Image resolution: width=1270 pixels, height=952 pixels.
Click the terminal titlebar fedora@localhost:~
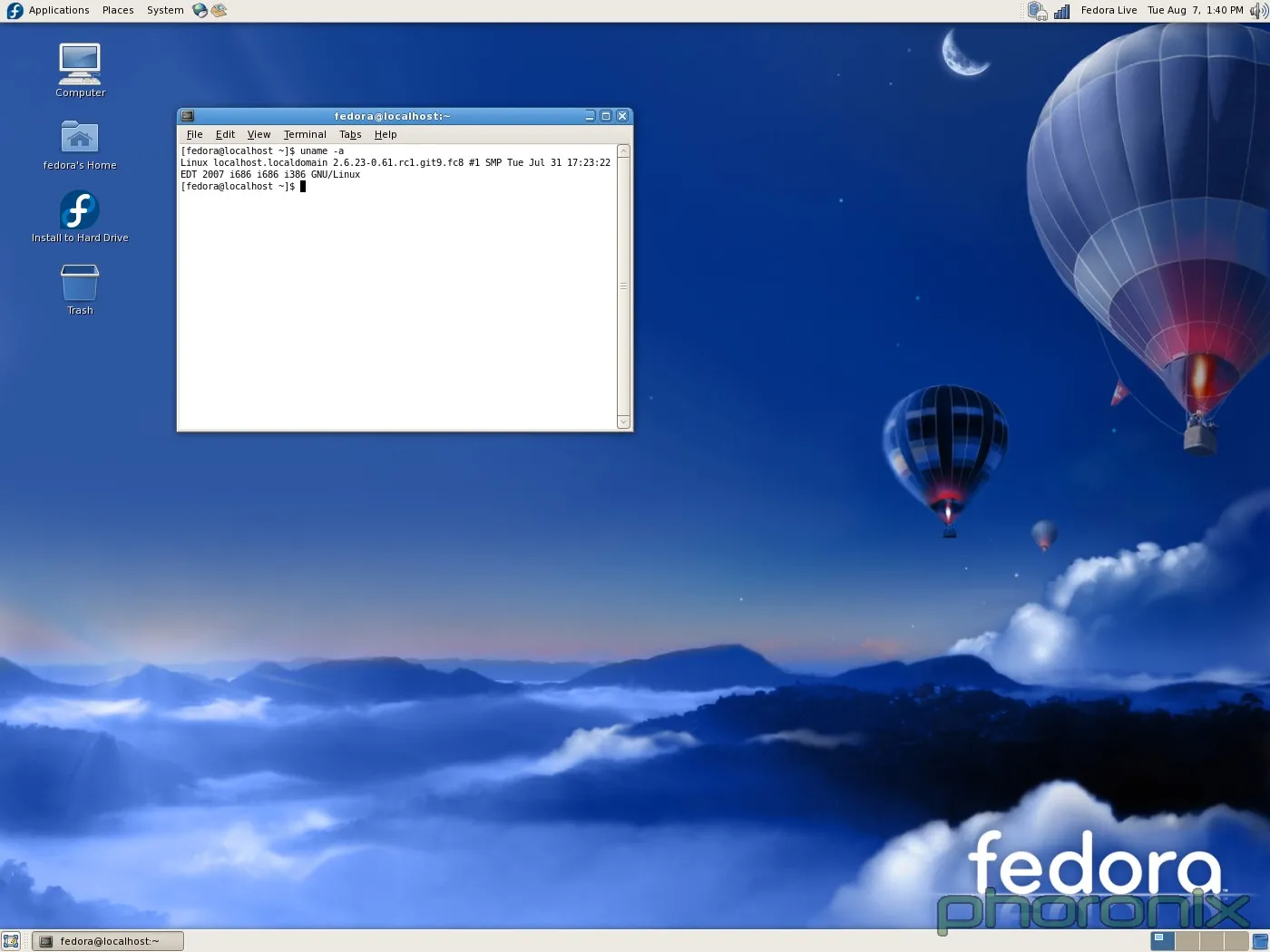tap(392, 116)
